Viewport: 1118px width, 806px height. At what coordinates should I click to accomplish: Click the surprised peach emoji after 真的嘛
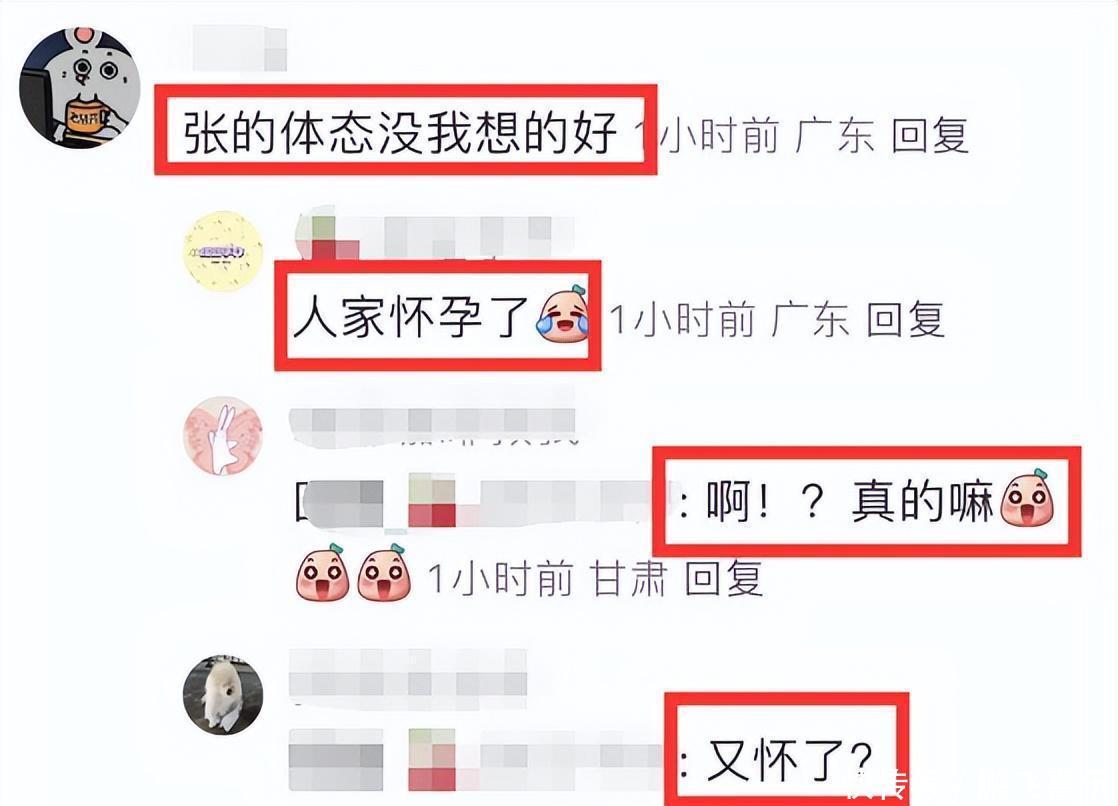(x=1027, y=496)
